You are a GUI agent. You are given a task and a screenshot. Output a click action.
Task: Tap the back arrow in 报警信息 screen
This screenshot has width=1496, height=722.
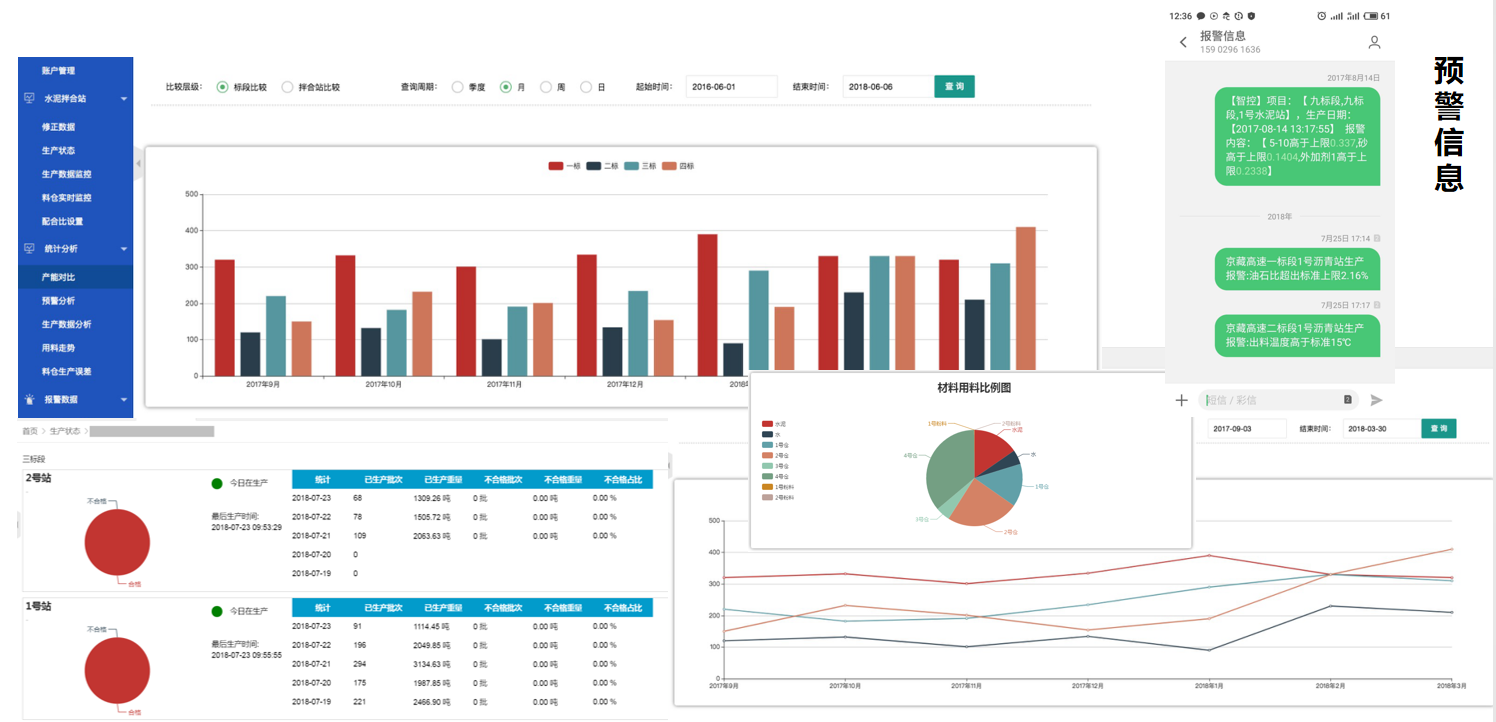(1184, 42)
